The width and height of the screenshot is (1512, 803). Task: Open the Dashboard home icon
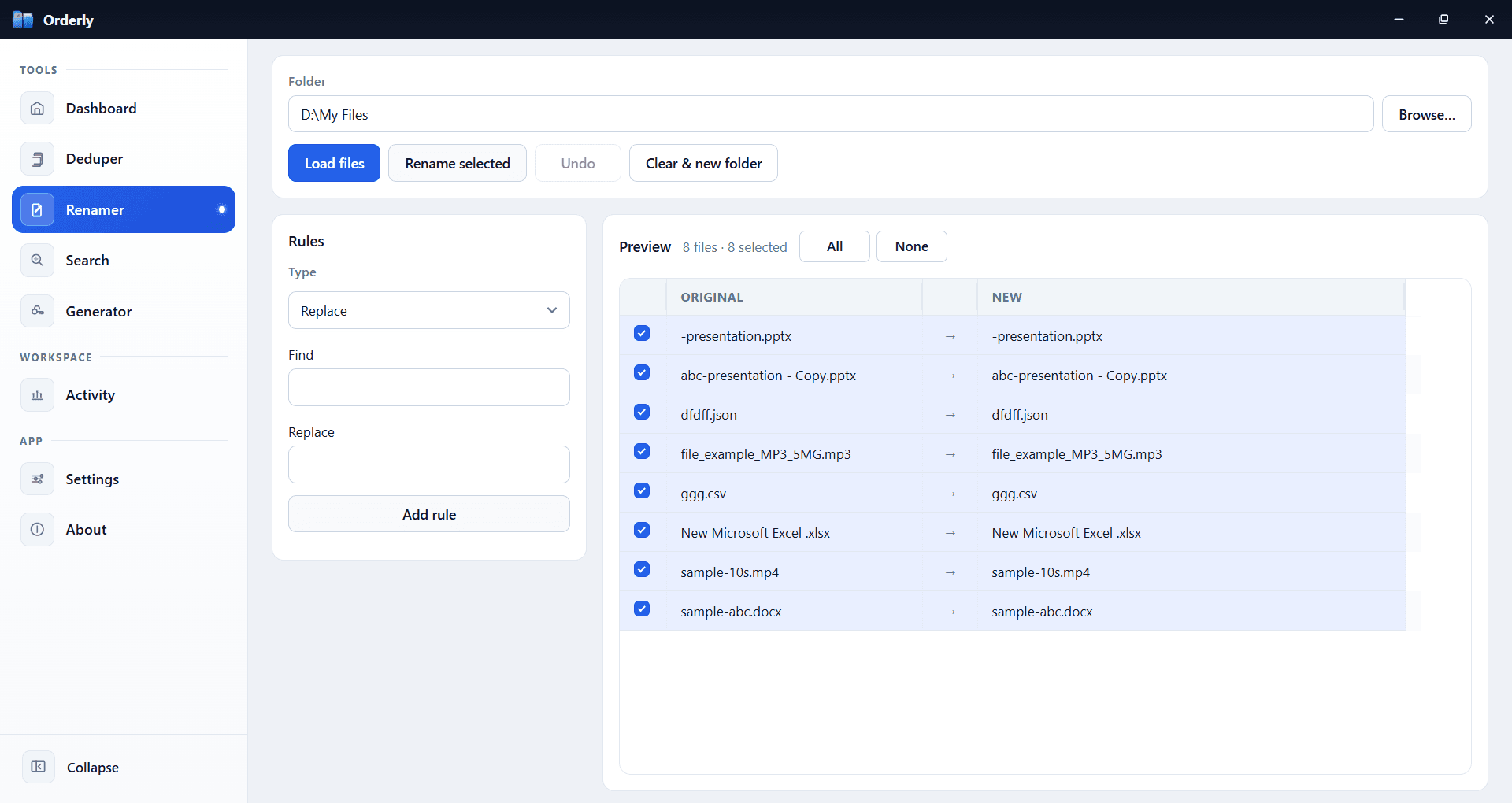coord(37,109)
